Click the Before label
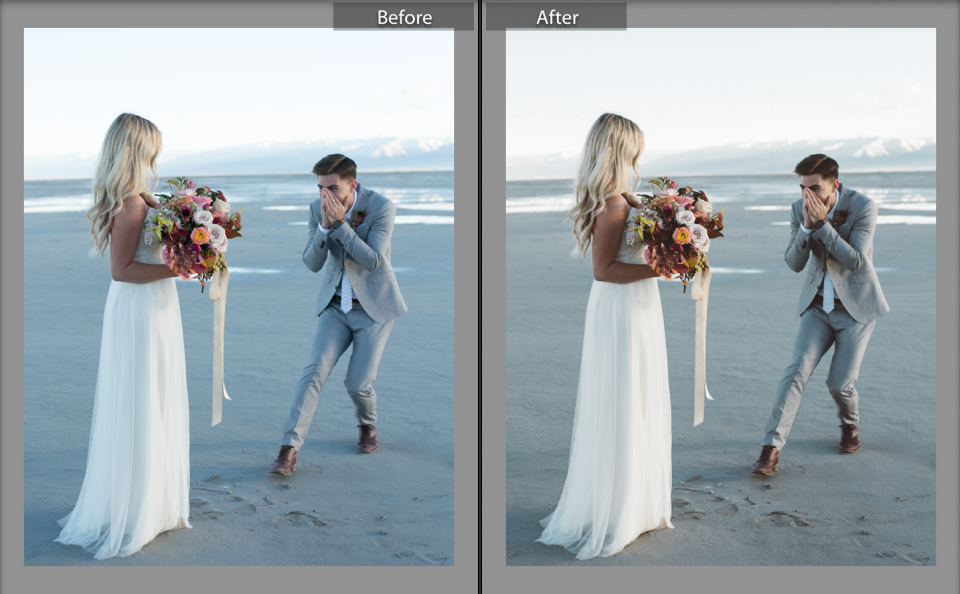Screen dimensions: 960x594 coord(404,17)
